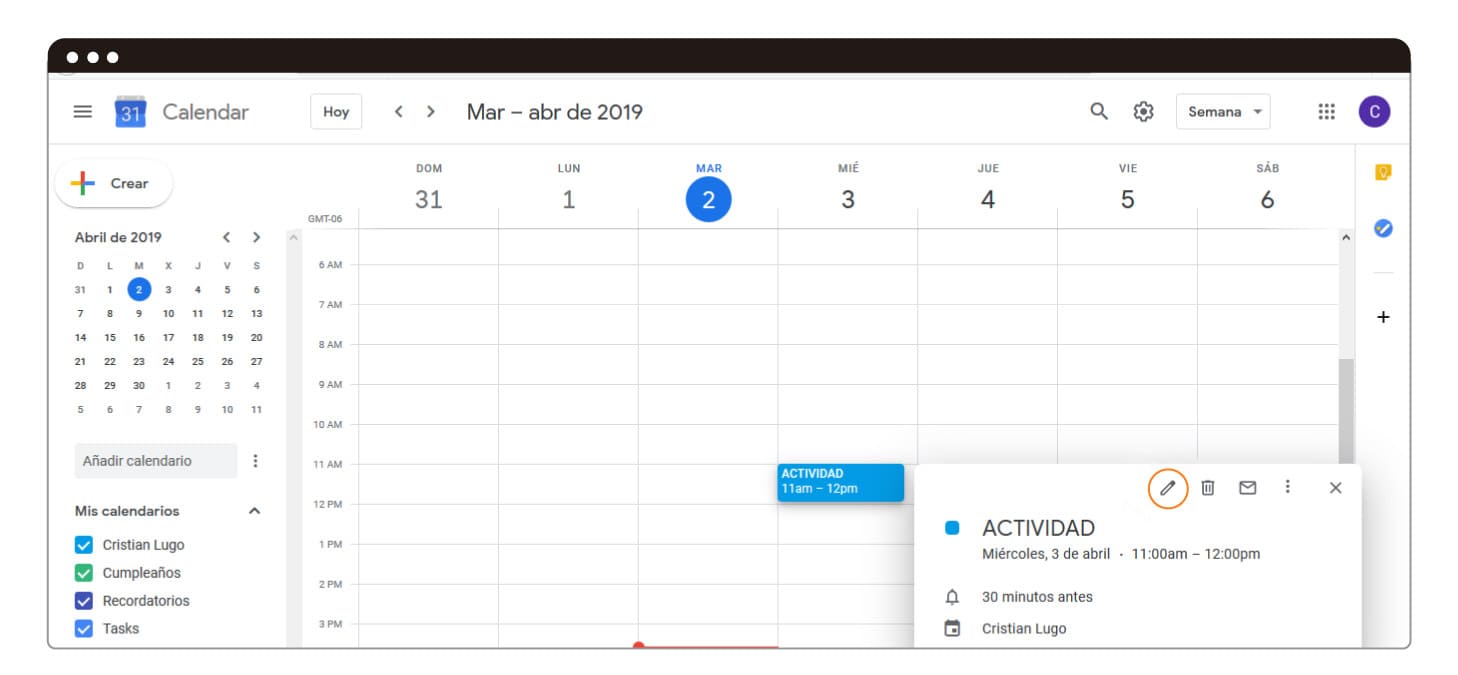The width and height of the screenshot is (1458, 675).
Task: Click the Crear button
Action: click(113, 184)
